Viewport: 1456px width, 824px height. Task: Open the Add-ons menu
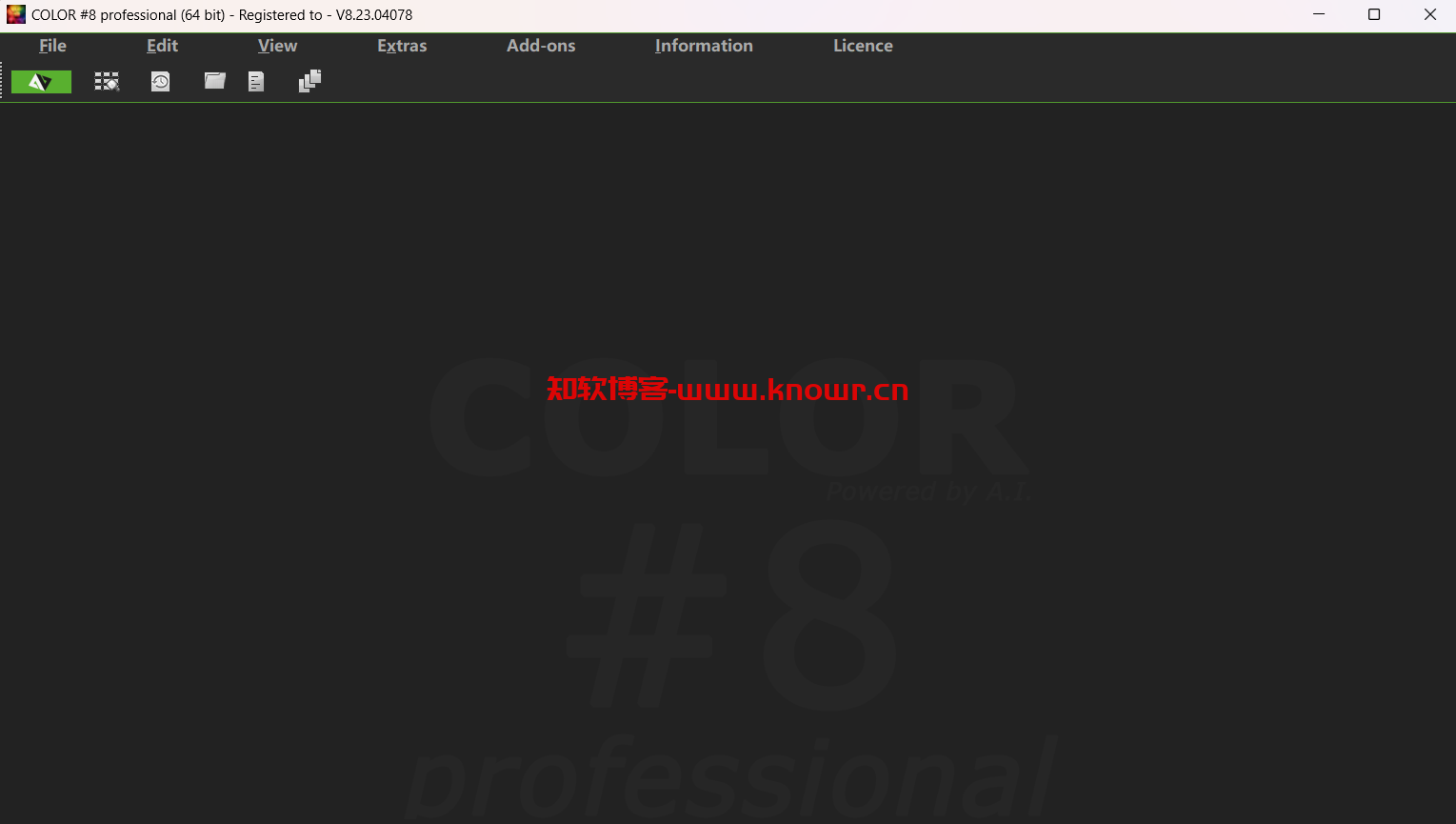coord(541,46)
